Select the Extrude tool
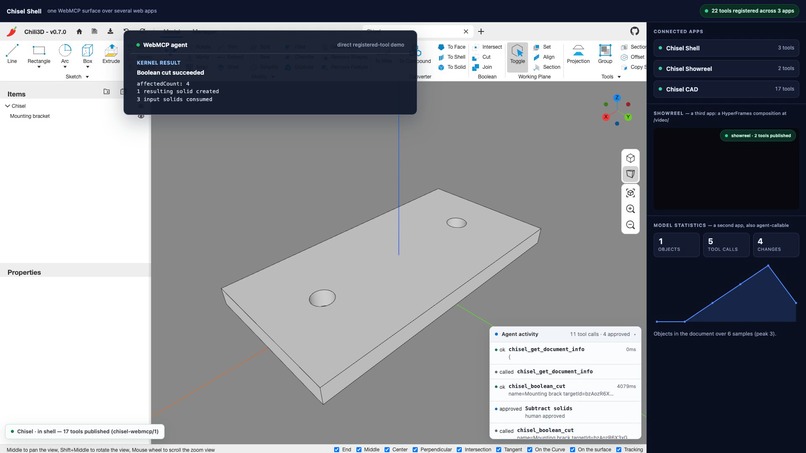Screen dimensions: 806x453 (x=111, y=53)
